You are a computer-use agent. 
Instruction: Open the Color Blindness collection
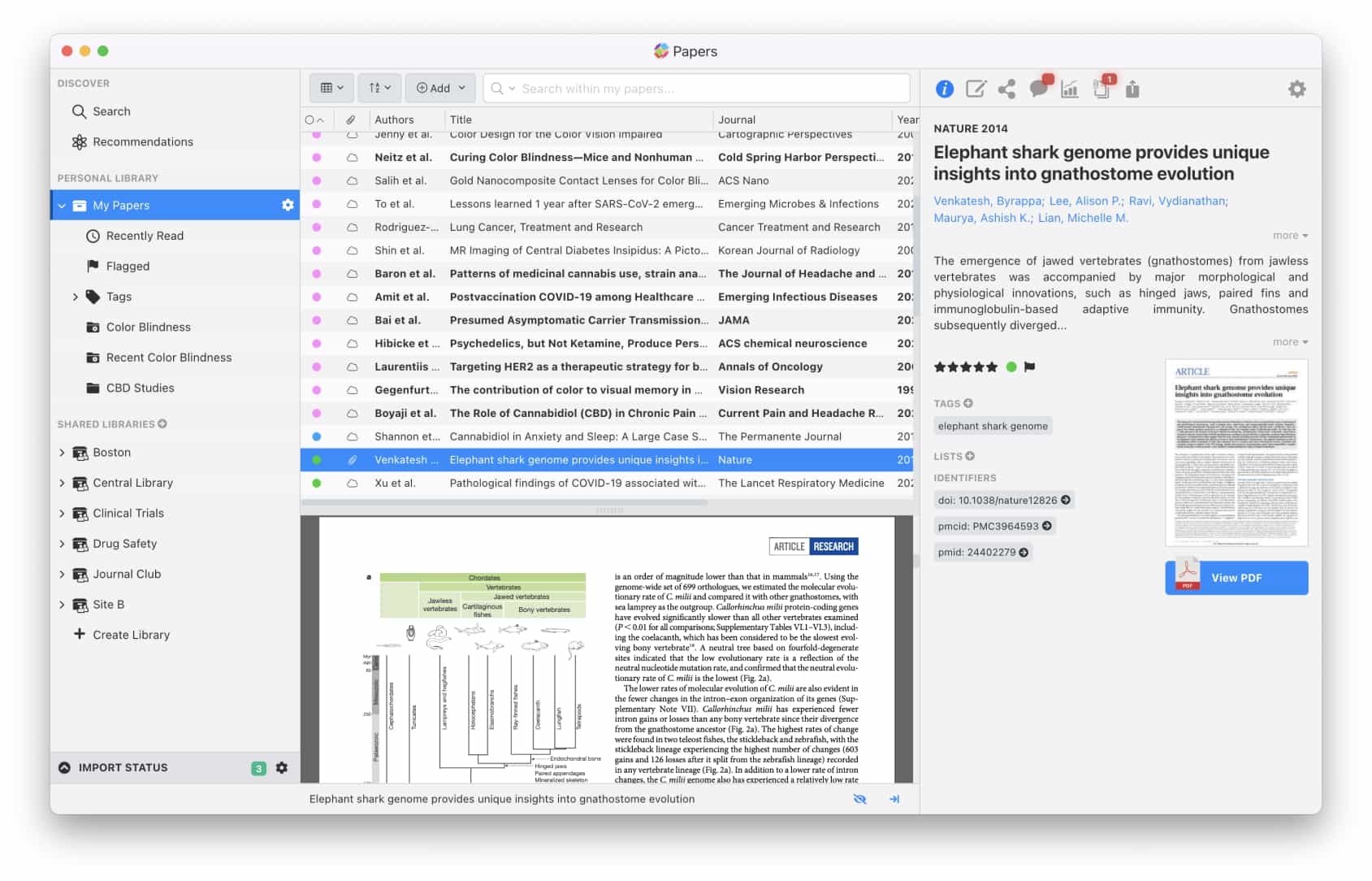pyautogui.click(x=139, y=327)
